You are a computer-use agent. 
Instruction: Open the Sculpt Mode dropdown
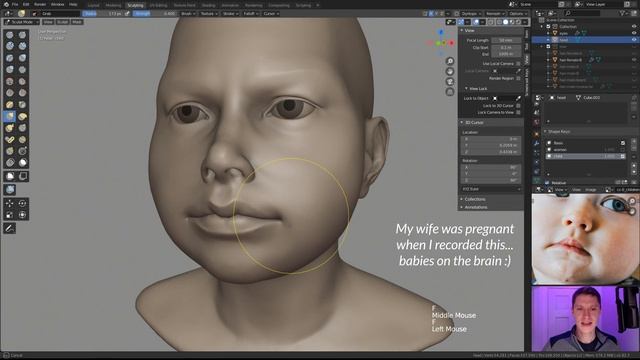(x=22, y=22)
